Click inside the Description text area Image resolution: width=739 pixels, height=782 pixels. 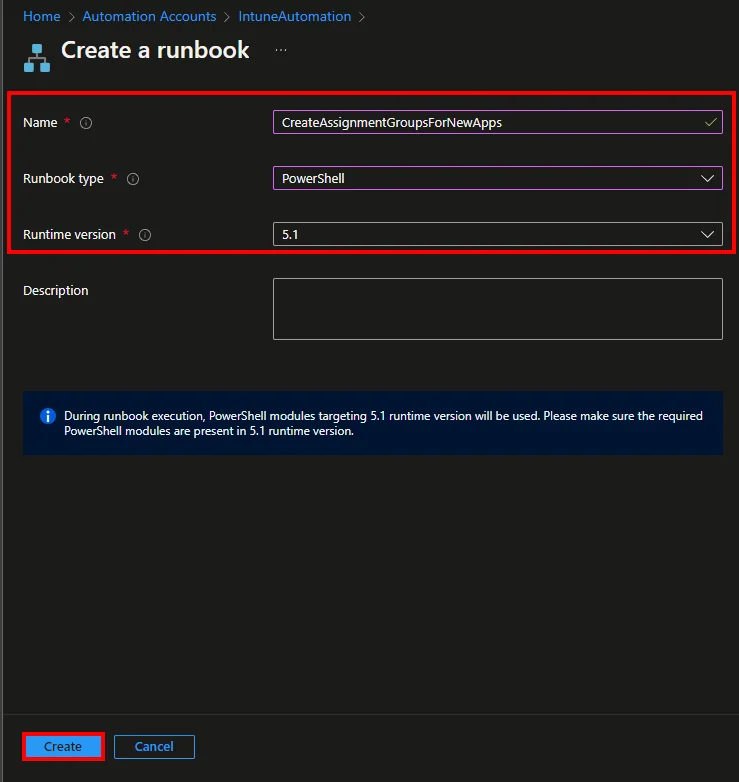click(x=498, y=309)
